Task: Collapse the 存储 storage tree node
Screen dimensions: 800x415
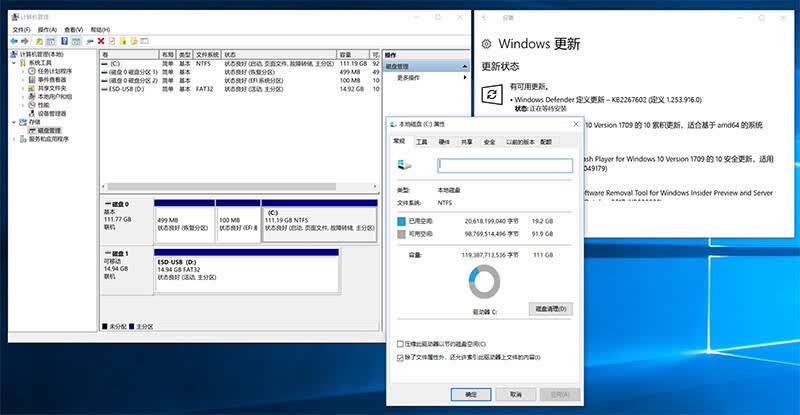Action: point(14,122)
